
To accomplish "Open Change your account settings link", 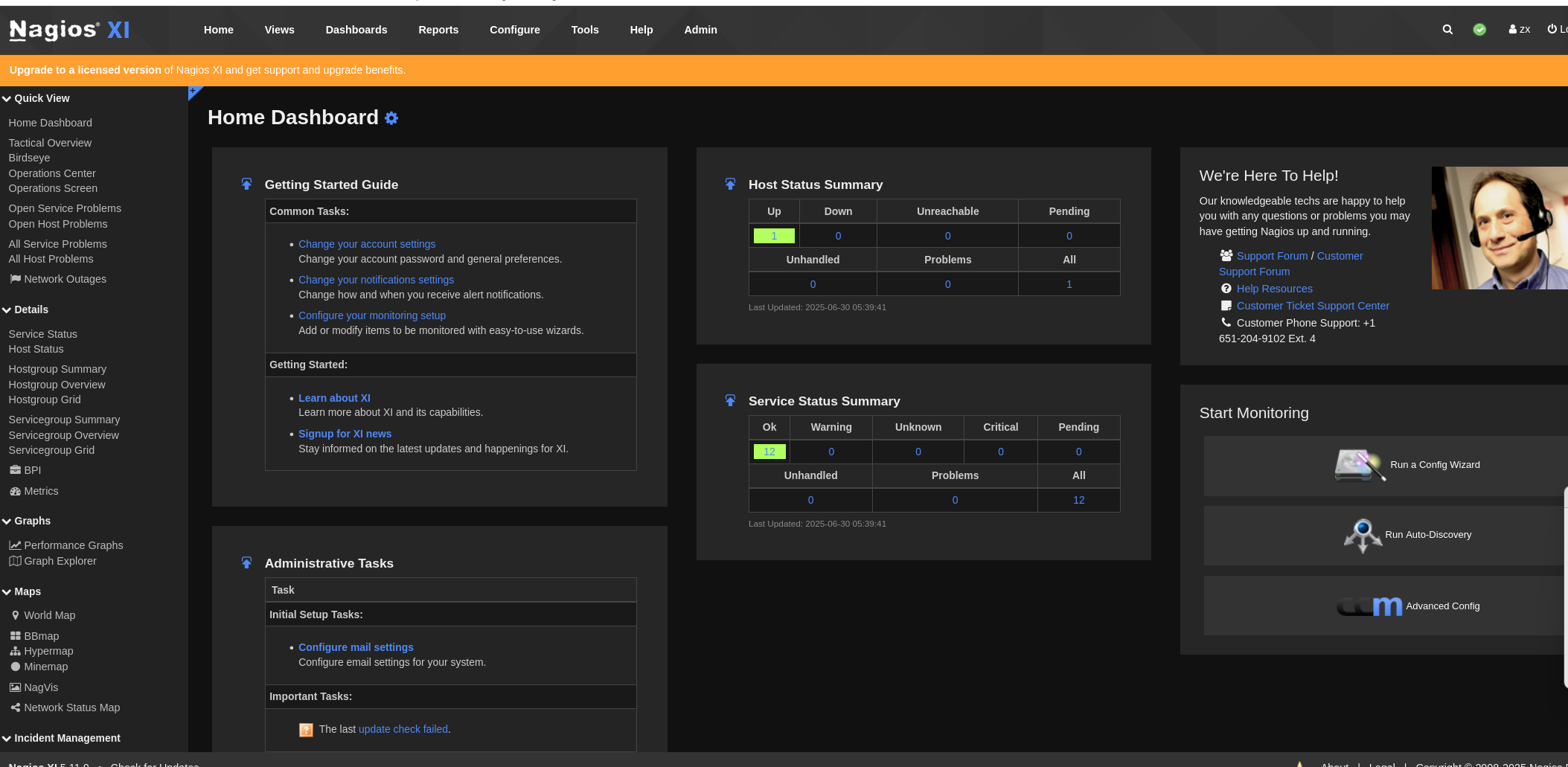I will (x=367, y=244).
